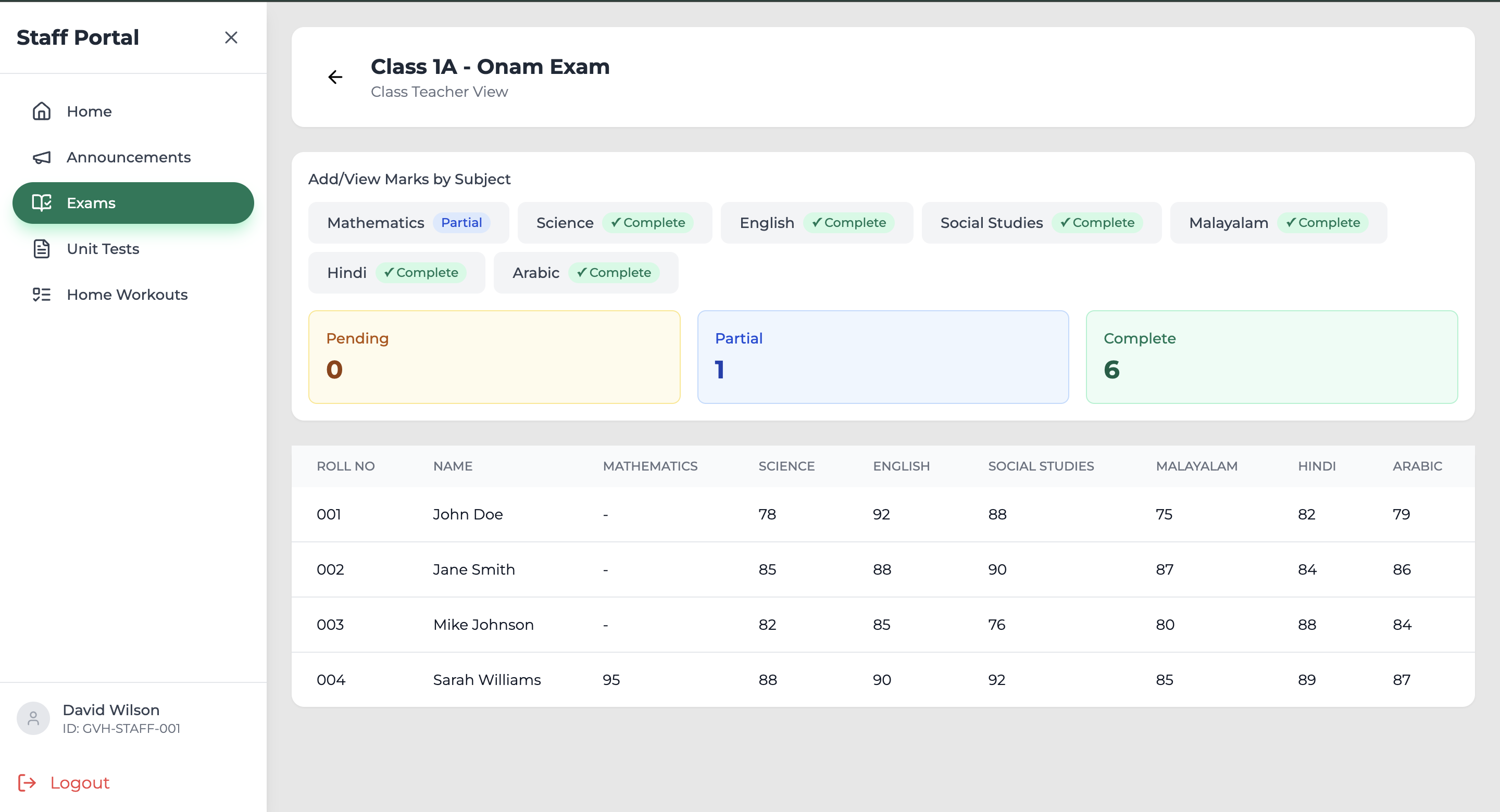Click the Unit Tests document icon

coord(41,249)
